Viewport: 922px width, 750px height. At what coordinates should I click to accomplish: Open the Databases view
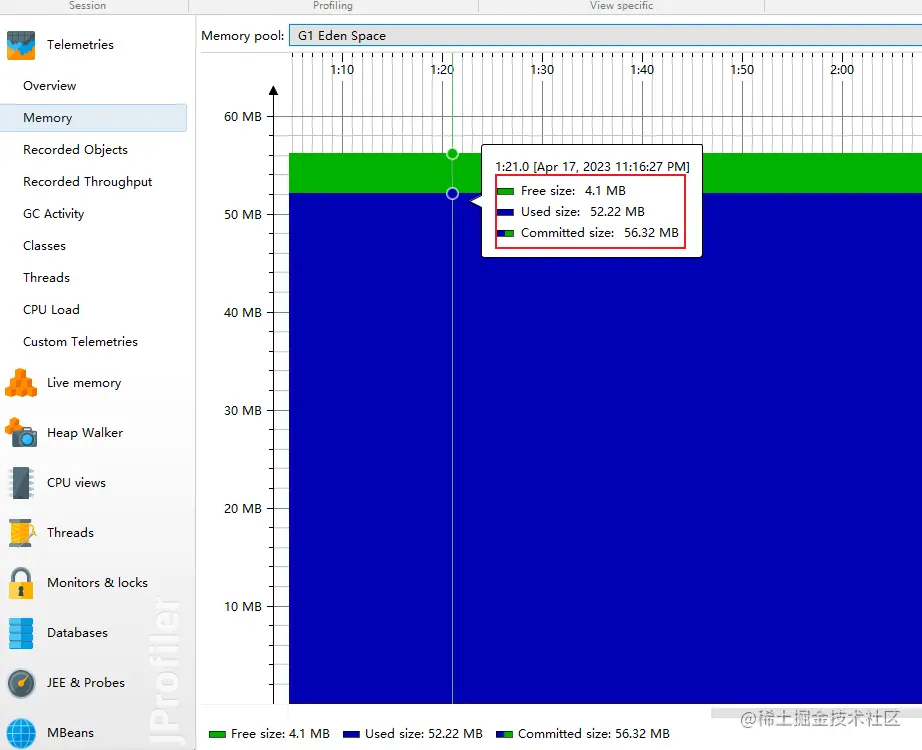75,632
